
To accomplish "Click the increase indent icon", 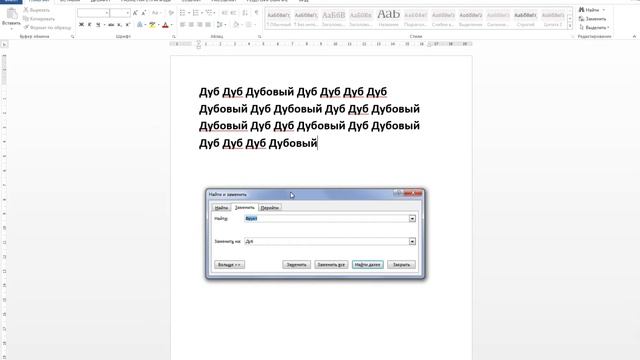I will (x=233, y=13).
